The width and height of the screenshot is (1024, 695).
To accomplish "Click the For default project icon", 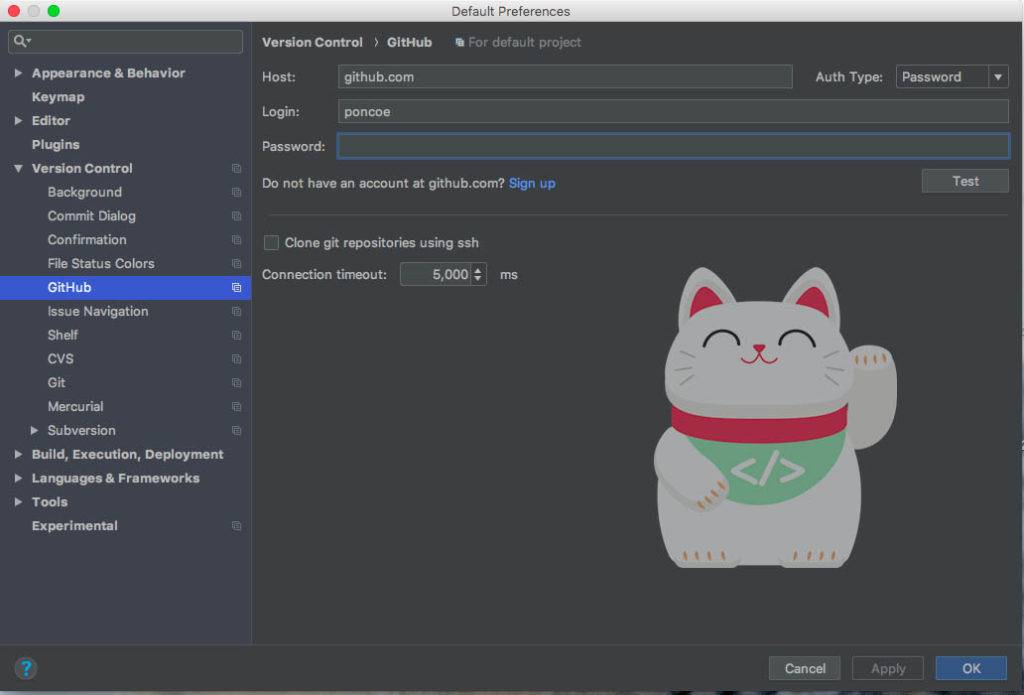I will [x=460, y=42].
